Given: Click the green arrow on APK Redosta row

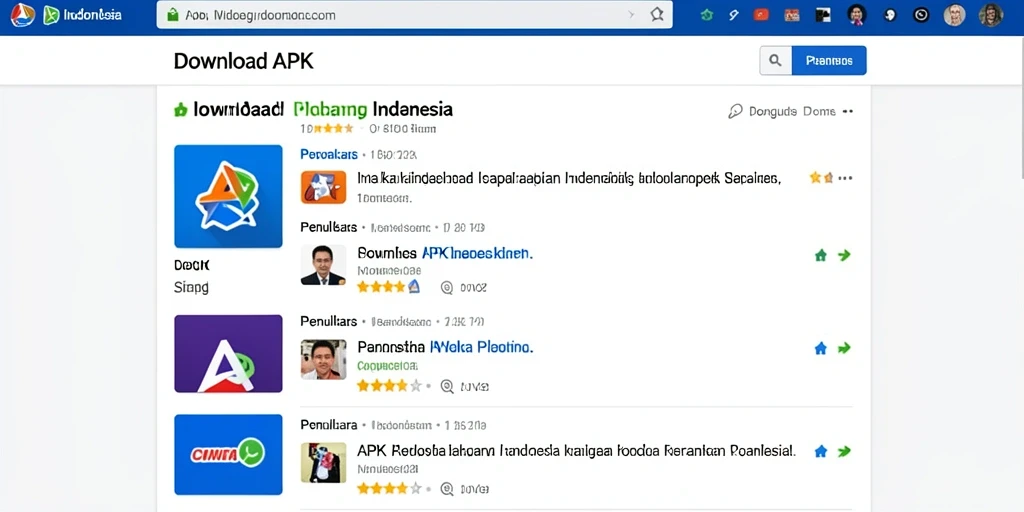Looking at the screenshot, I should point(844,451).
